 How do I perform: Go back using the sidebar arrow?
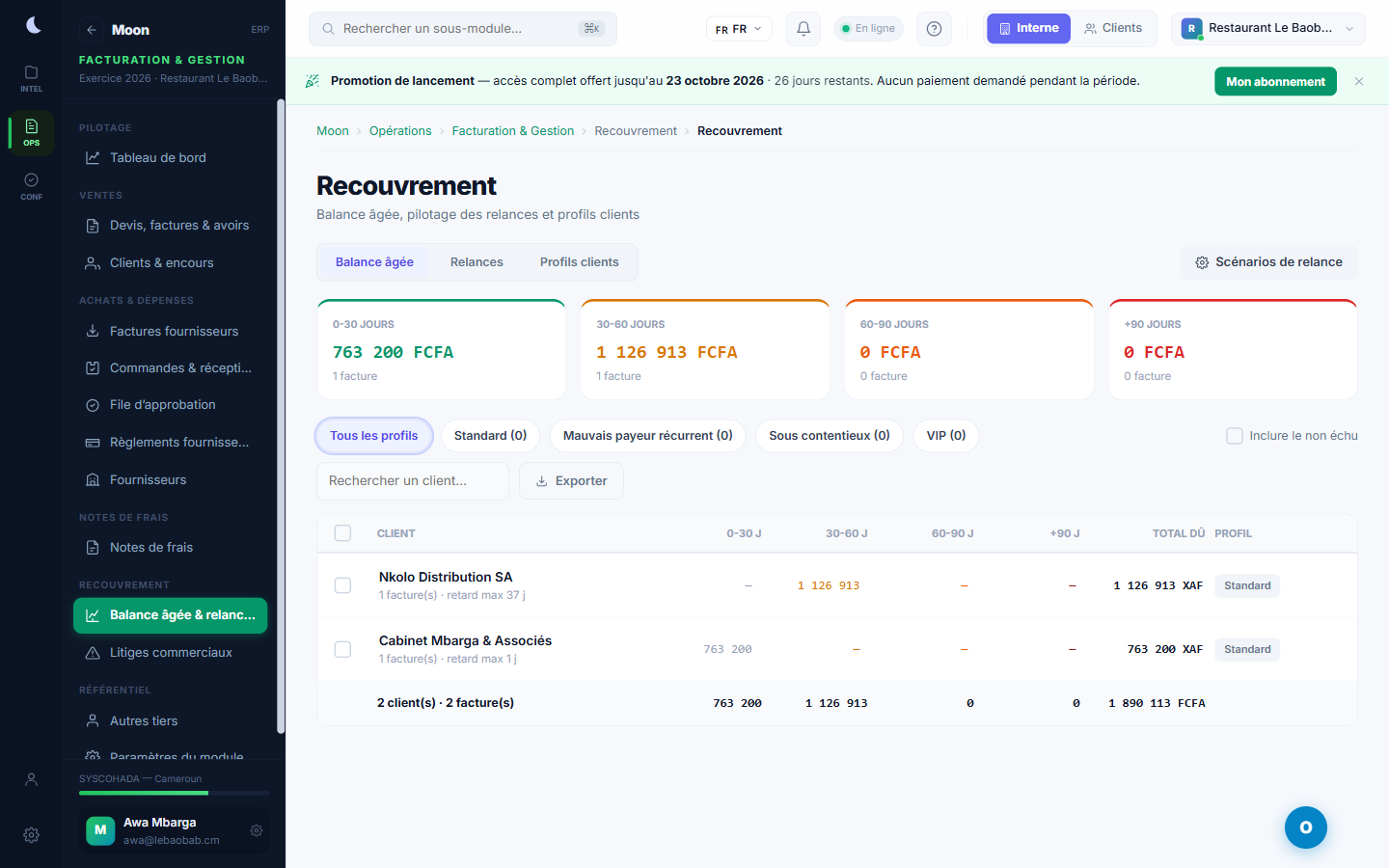[x=91, y=30]
